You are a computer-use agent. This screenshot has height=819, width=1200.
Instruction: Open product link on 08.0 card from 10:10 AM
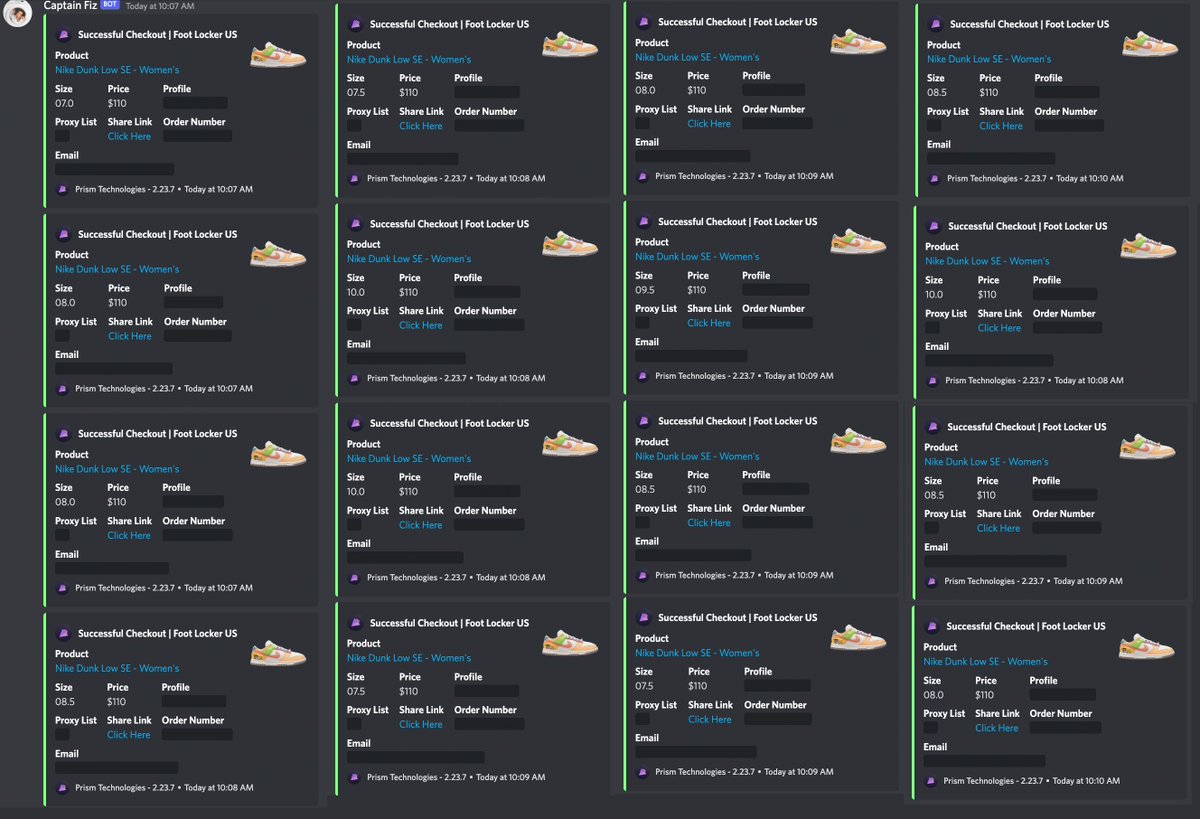coord(985,661)
